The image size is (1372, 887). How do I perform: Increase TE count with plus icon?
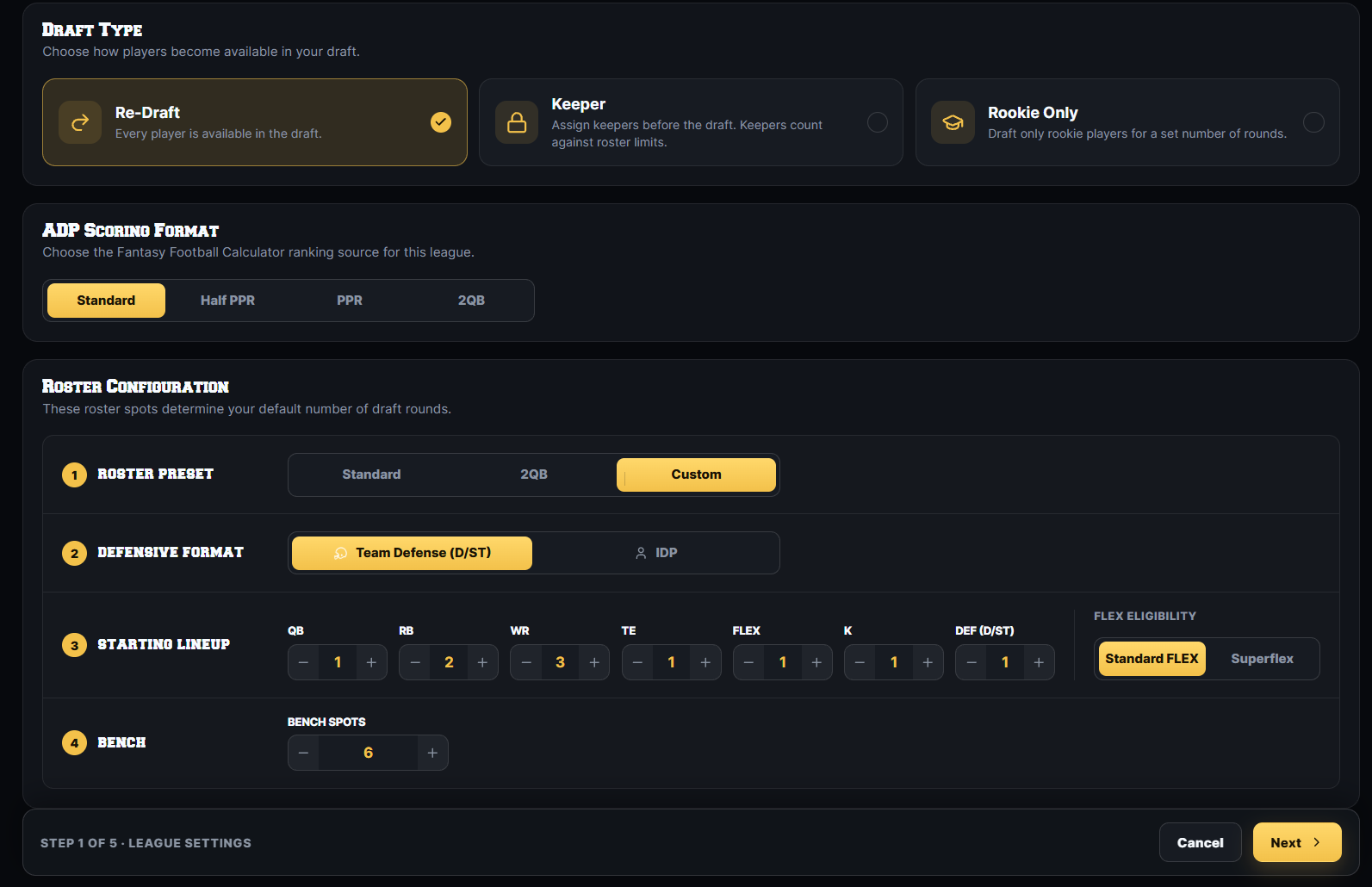click(x=705, y=662)
